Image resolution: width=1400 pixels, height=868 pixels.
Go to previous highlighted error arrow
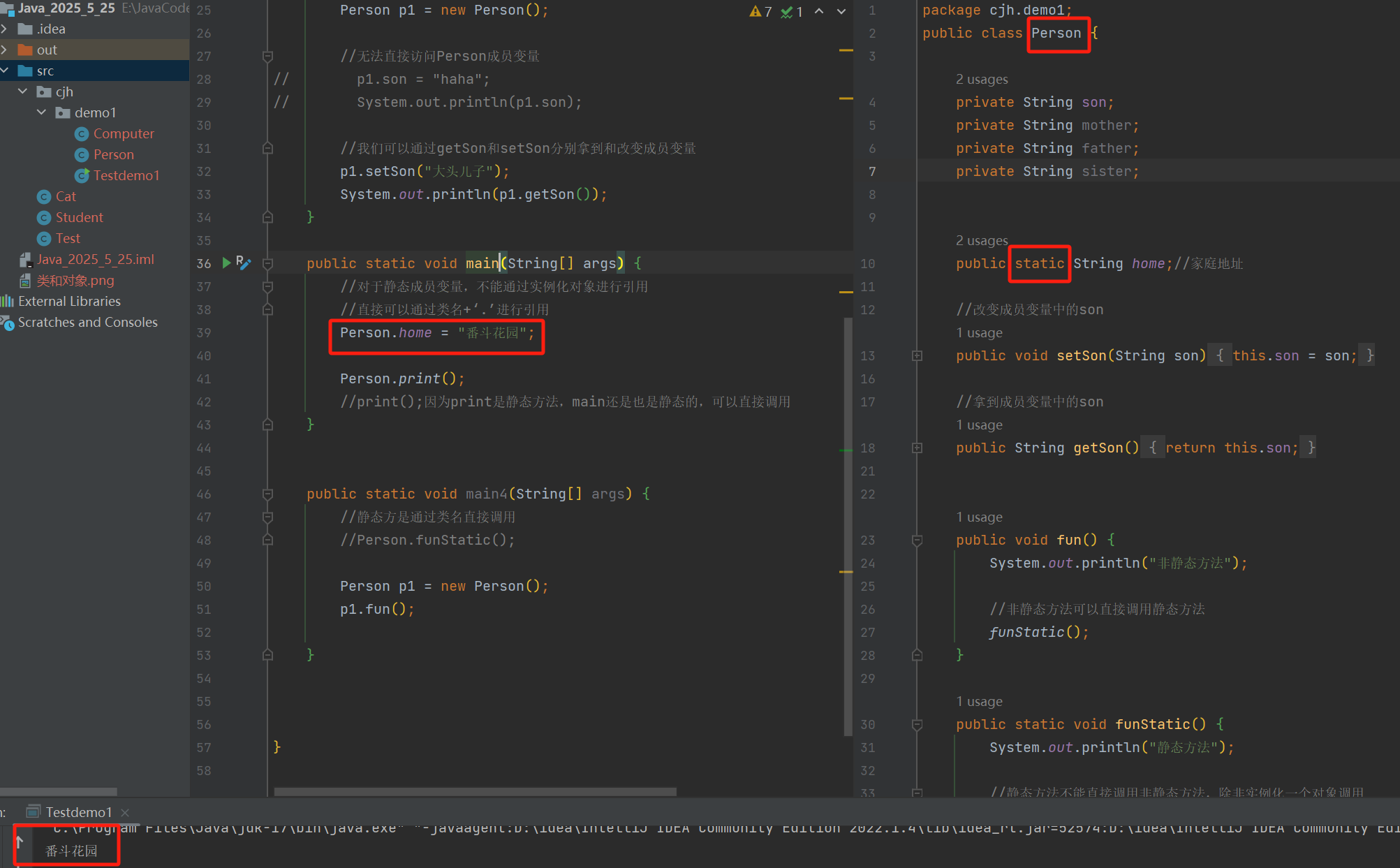819,11
